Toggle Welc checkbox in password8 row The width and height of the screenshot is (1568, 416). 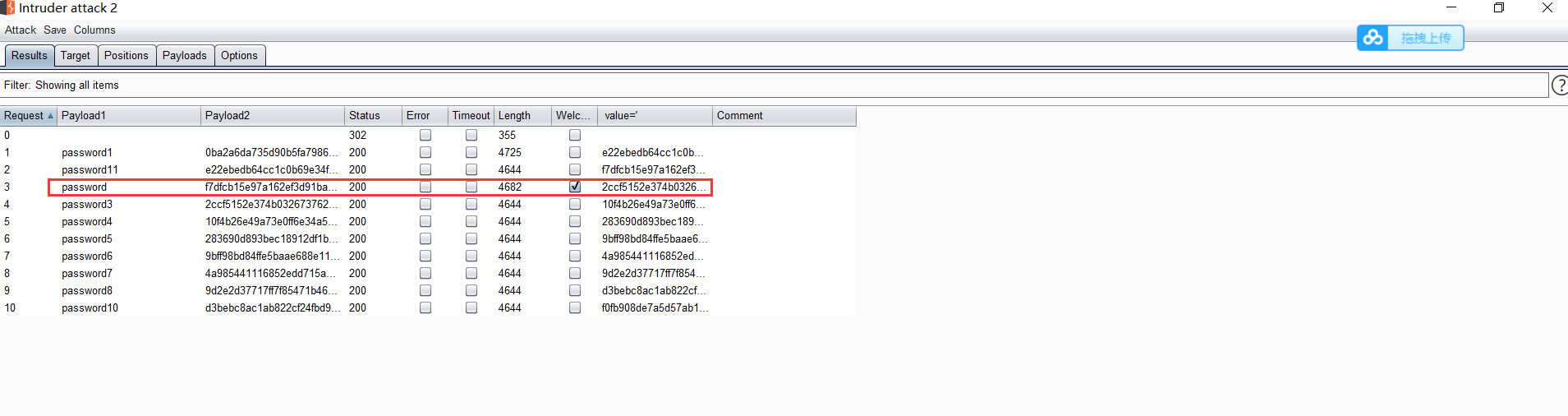(575, 290)
